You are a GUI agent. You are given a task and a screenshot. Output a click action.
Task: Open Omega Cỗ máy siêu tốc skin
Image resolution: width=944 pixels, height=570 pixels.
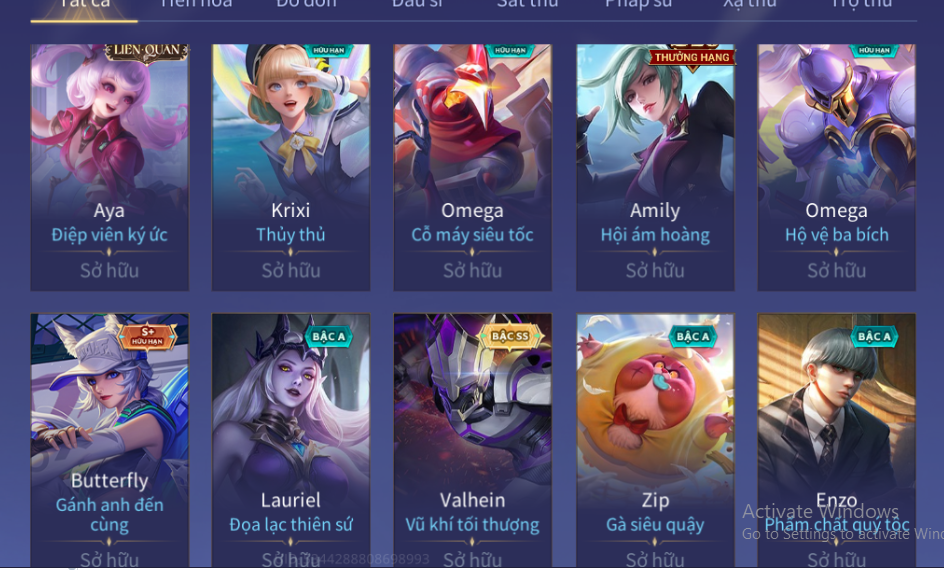pos(473,167)
